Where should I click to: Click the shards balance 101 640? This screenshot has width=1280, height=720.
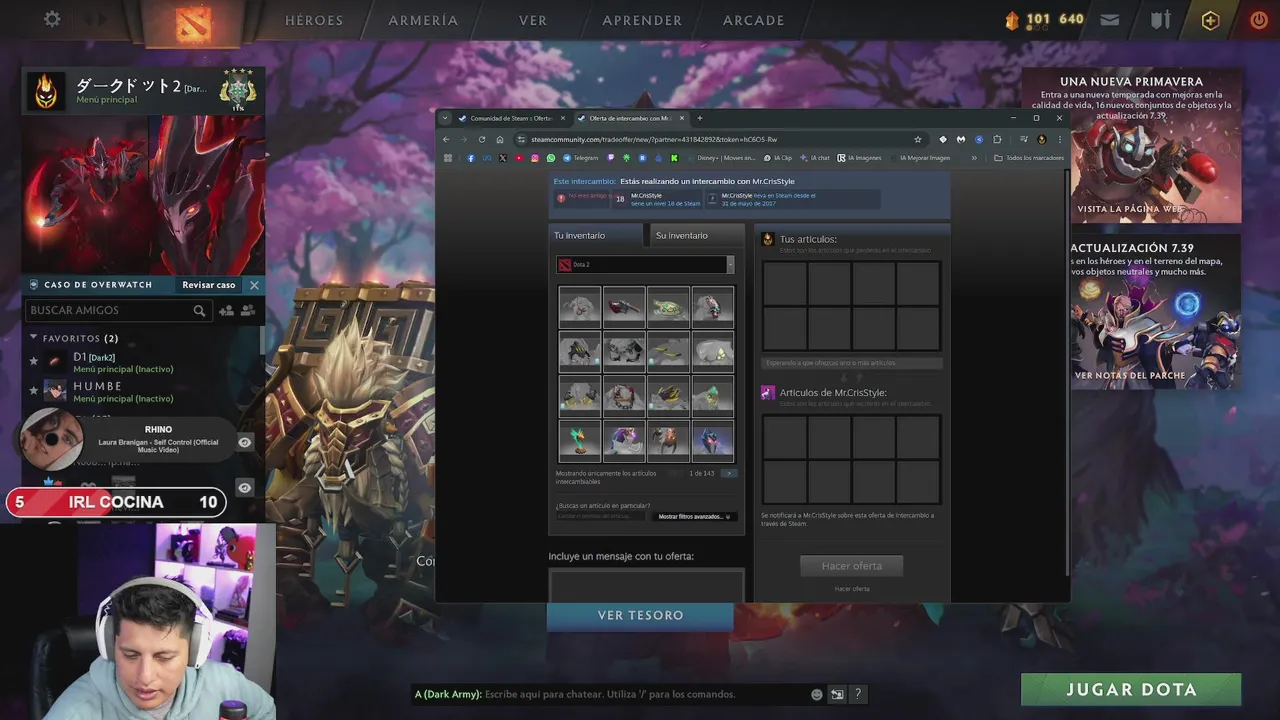[x=1045, y=19]
